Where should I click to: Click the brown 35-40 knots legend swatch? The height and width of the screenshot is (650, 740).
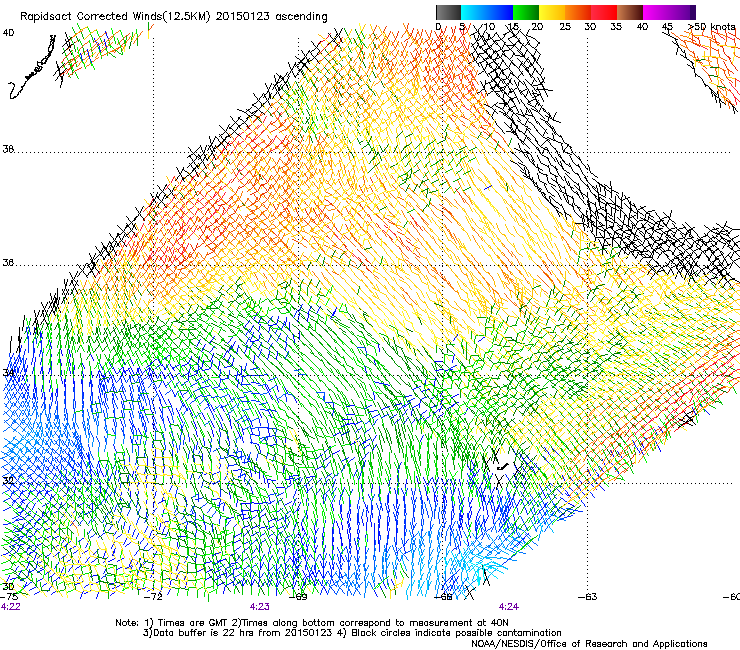pyautogui.click(x=630, y=12)
